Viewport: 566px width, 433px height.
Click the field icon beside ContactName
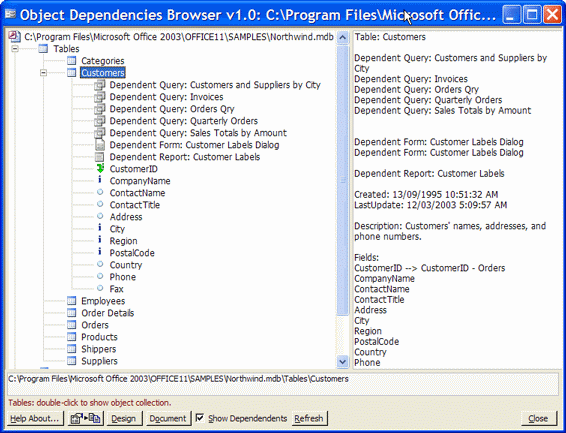pos(100,192)
